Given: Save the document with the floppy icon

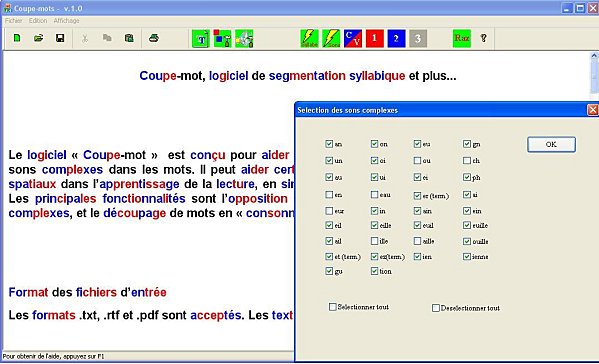Looking at the screenshot, I should 60,38.
